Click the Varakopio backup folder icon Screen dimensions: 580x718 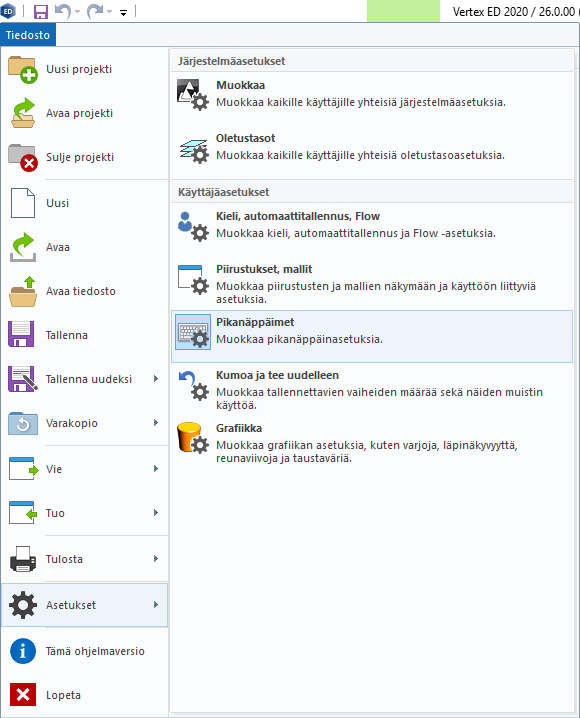[22, 423]
